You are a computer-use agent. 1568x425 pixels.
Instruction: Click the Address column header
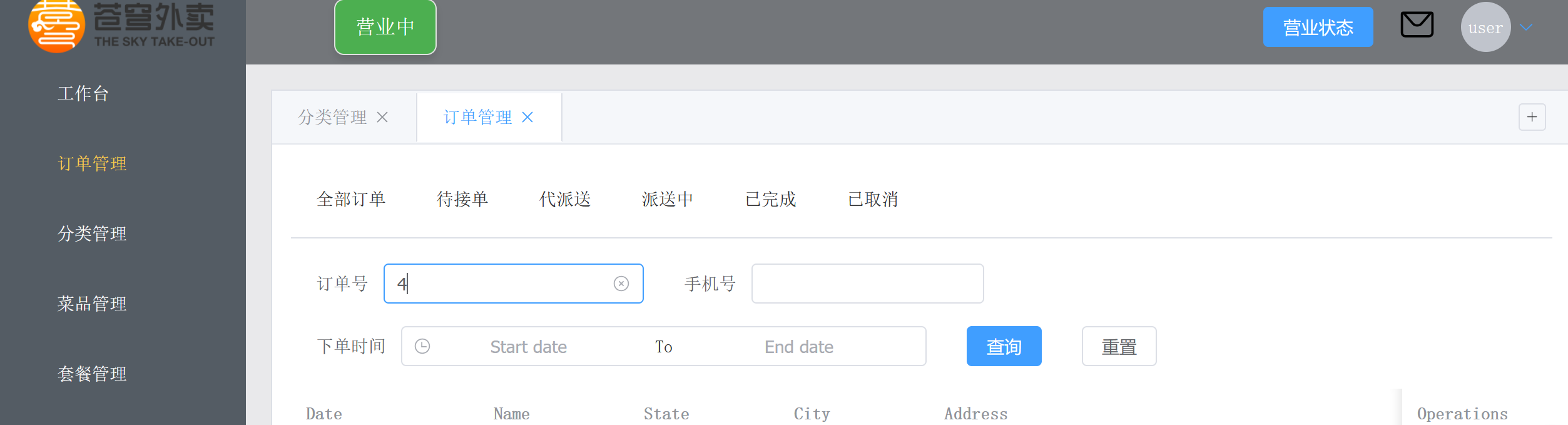tap(975, 414)
